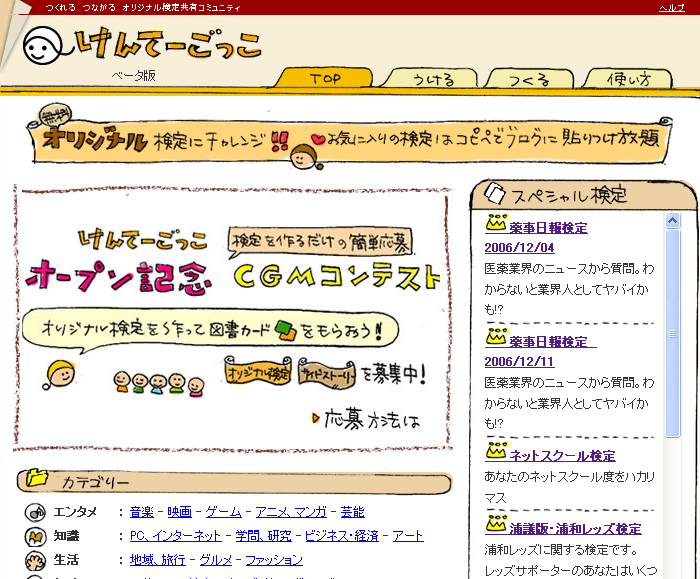Image resolution: width=700 pixels, height=579 pixels.
Task: Click the scroll-up arrow in スペシャル検定 list
Action: [x=673, y=220]
